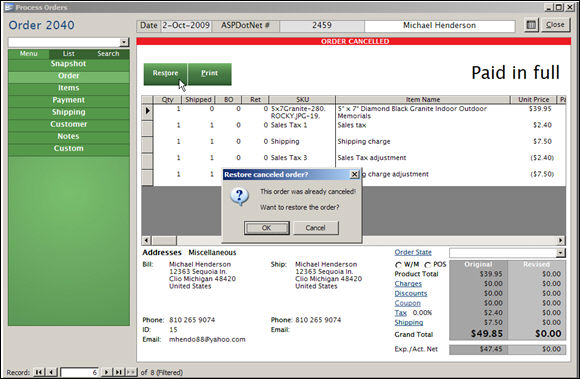
Task: Advance to next record arrow
Action: (x=107, y=372)
